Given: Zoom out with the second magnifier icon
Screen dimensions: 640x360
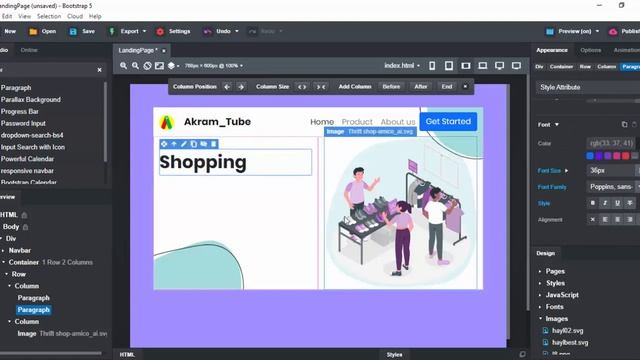Looking at the screenshot, I should click(135, 66).
